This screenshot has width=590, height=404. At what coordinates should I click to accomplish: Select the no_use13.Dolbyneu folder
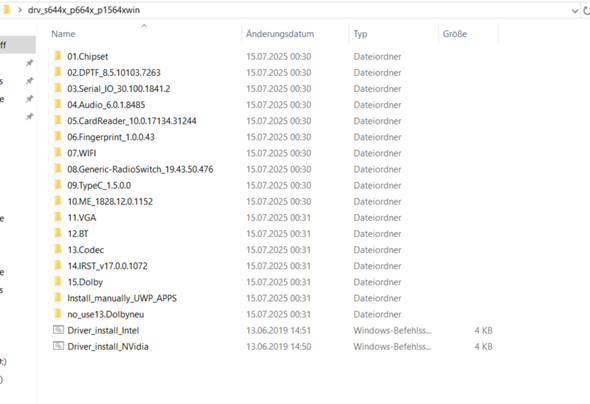[105, 314]
